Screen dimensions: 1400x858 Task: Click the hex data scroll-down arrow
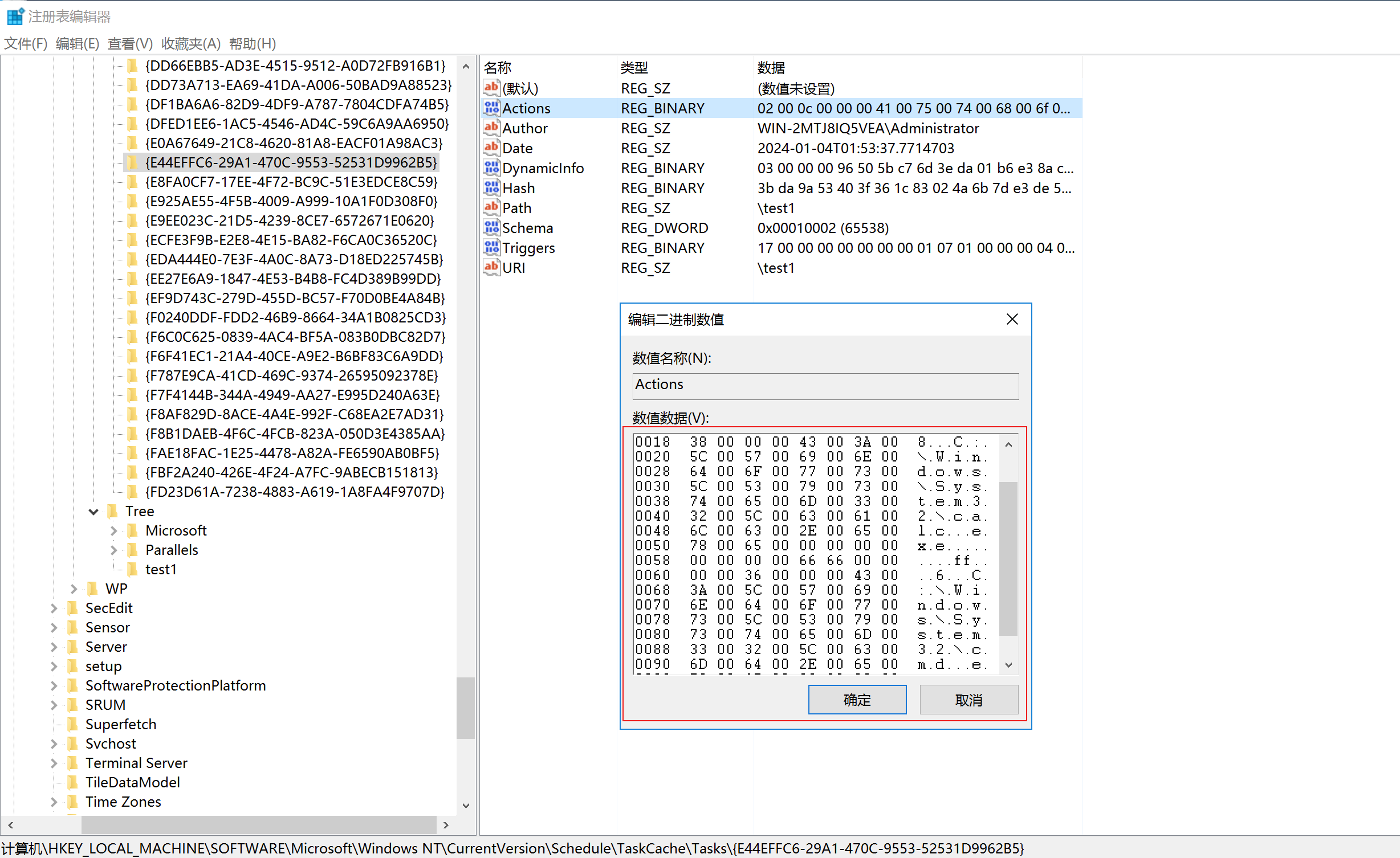tap(1008, 665)
